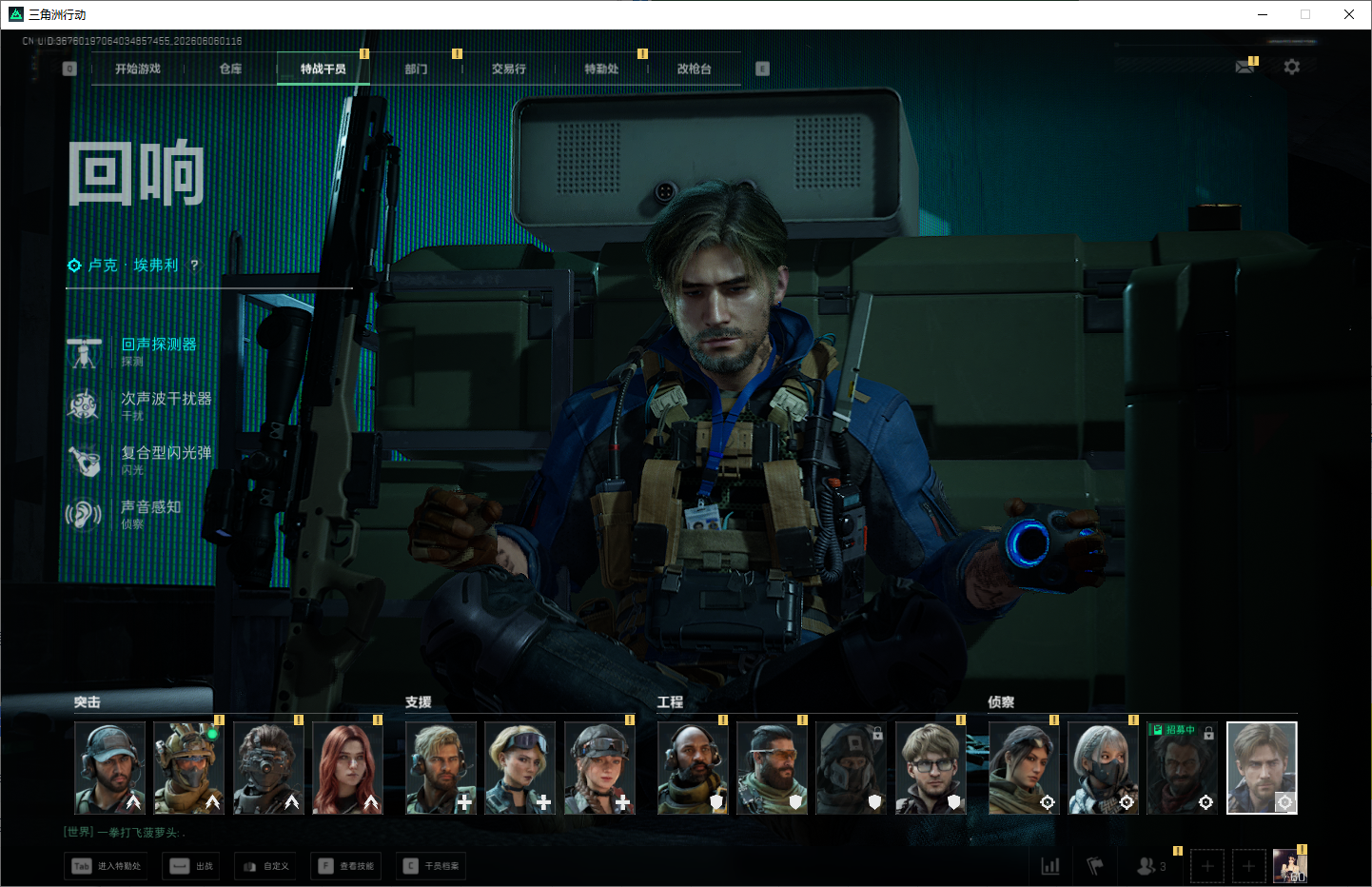Image resolution: width=1372 pixels, height=887 pixels.
Task: Open the 开始游戏 tab
Action: click(x=138, y=69)
